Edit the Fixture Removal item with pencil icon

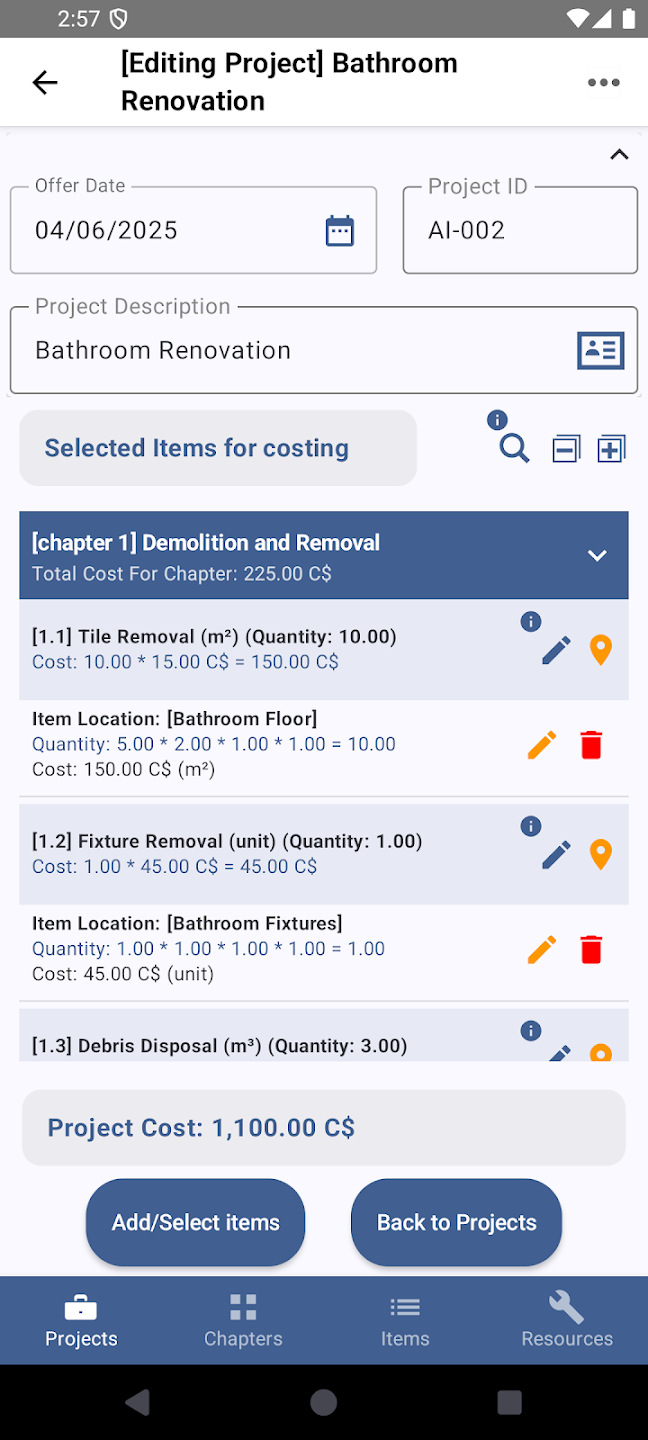(556, 855)
